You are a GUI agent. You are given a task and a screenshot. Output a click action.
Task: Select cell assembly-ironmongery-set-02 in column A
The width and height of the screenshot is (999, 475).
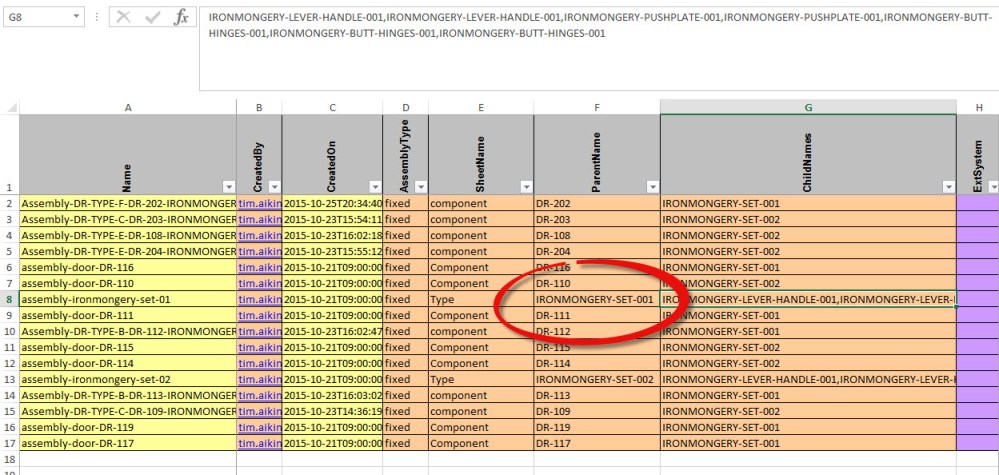click(127, 380)
